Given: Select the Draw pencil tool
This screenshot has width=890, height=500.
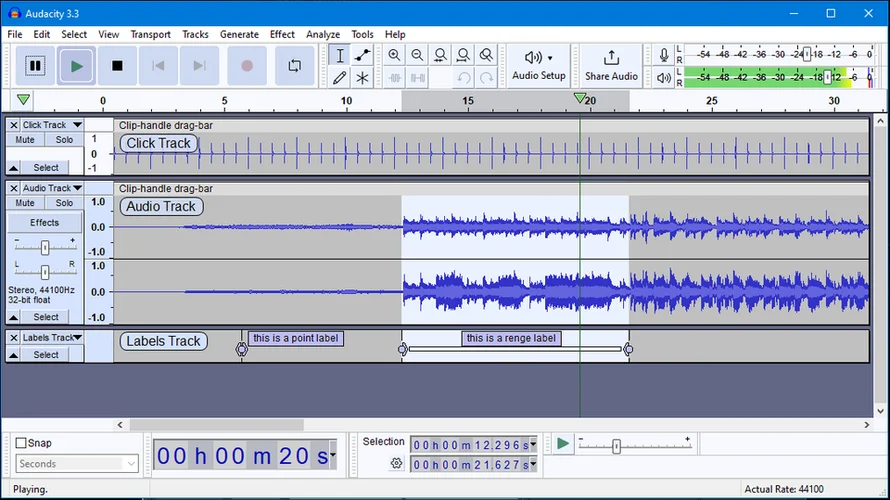Looking at the screenshot, I should point(340,78).
